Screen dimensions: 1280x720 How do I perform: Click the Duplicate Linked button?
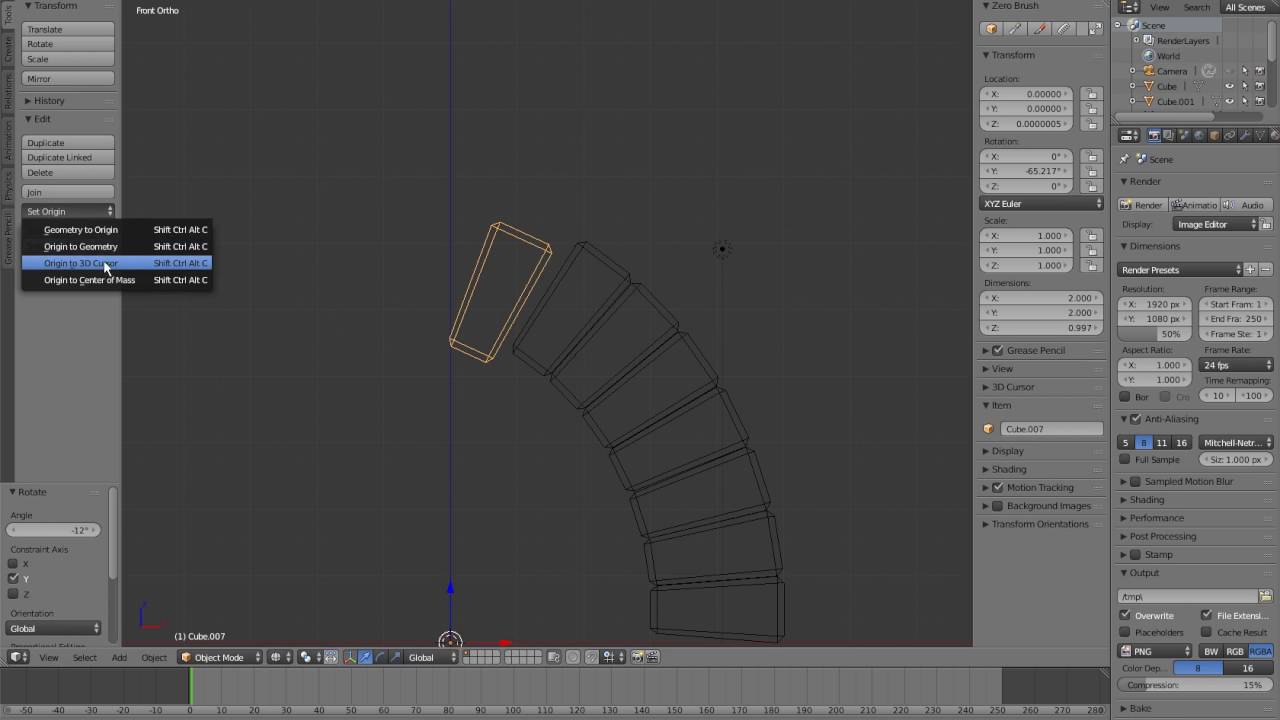tap(68, 157)
